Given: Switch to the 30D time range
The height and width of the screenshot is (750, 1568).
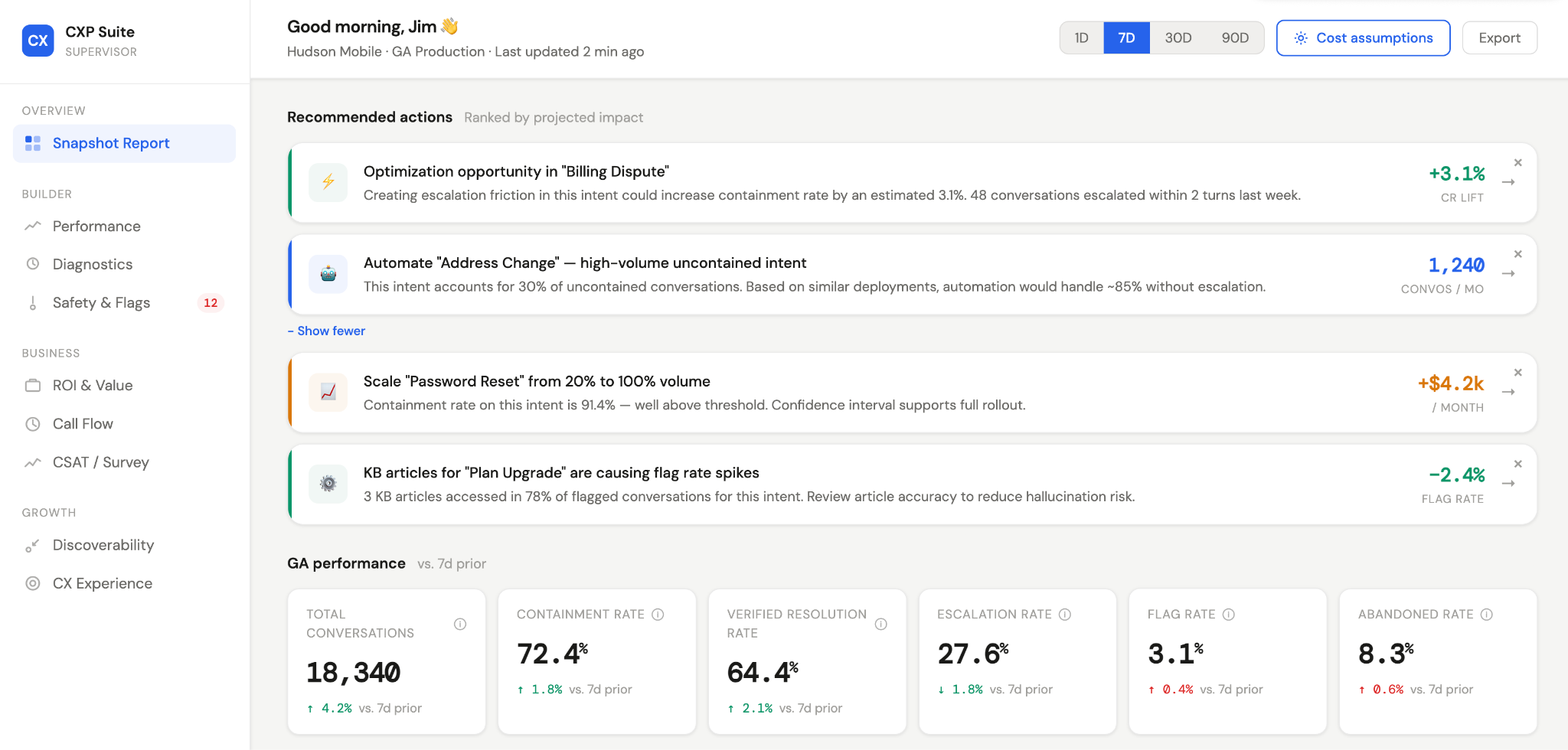Looking at the screenshot, I should pos(1178,37).
